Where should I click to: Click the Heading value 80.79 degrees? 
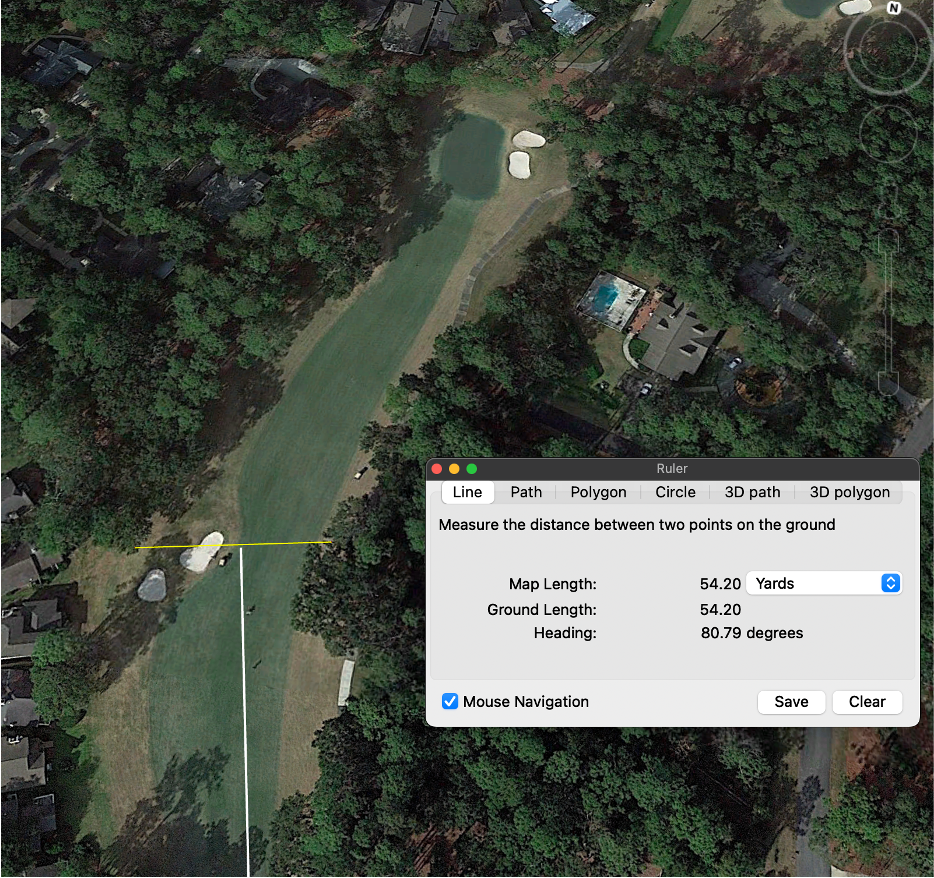(752, 633)
